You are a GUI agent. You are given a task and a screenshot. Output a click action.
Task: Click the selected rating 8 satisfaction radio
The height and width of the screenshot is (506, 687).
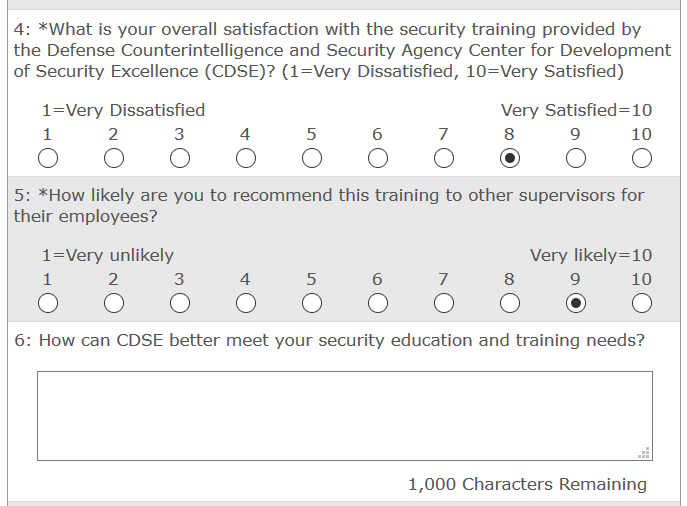[509, 158]
